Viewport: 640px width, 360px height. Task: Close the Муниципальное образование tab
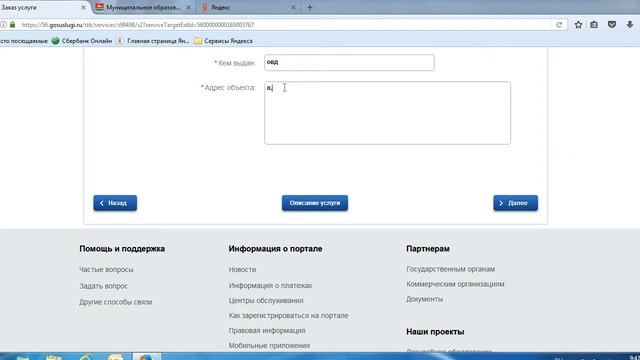tap(188, 7)
